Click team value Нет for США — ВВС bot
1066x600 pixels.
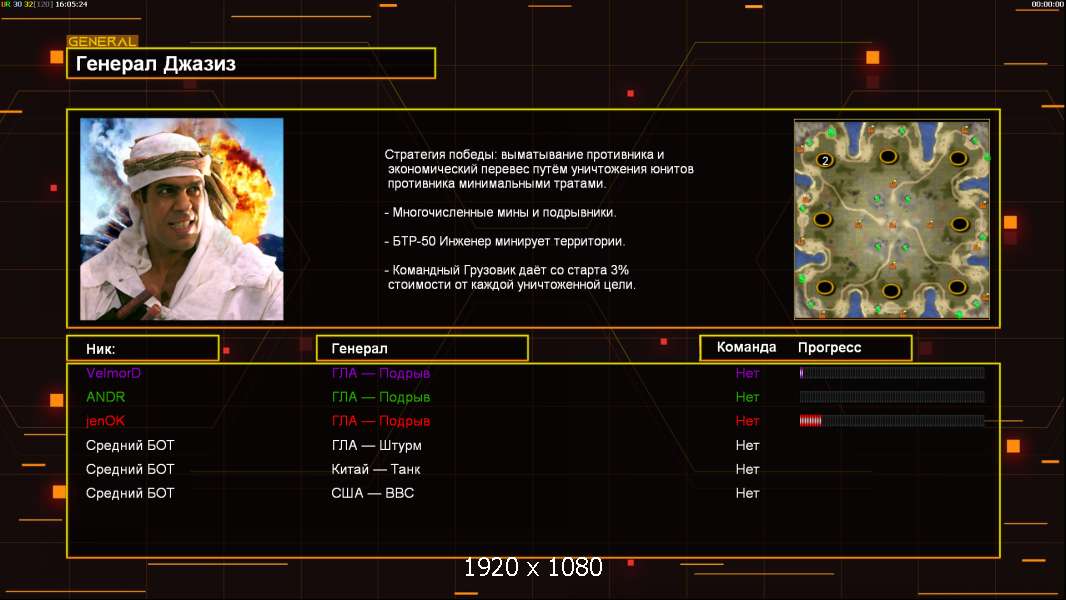pos(747,493)
